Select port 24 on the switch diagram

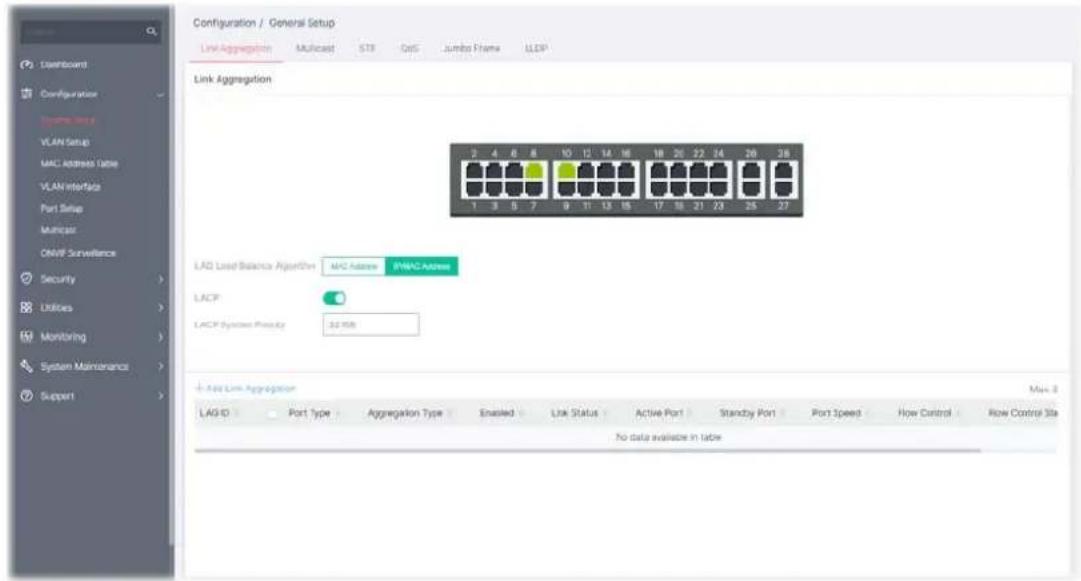pos(719,170)
